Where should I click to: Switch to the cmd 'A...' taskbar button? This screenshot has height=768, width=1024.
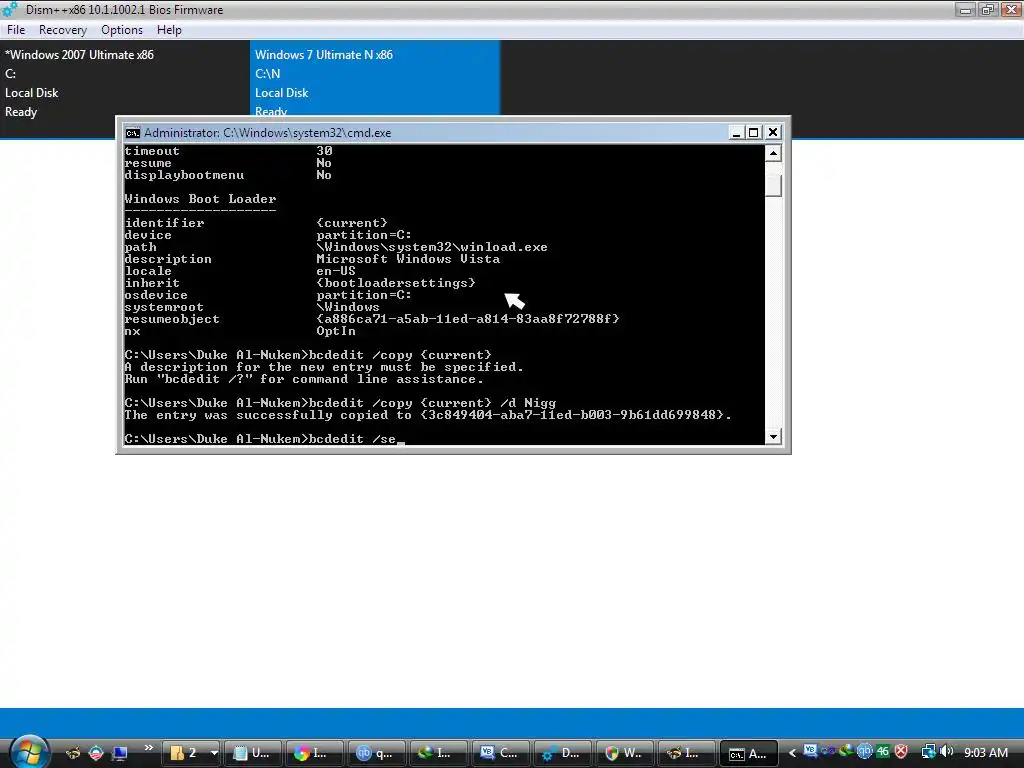pos(748,753)
